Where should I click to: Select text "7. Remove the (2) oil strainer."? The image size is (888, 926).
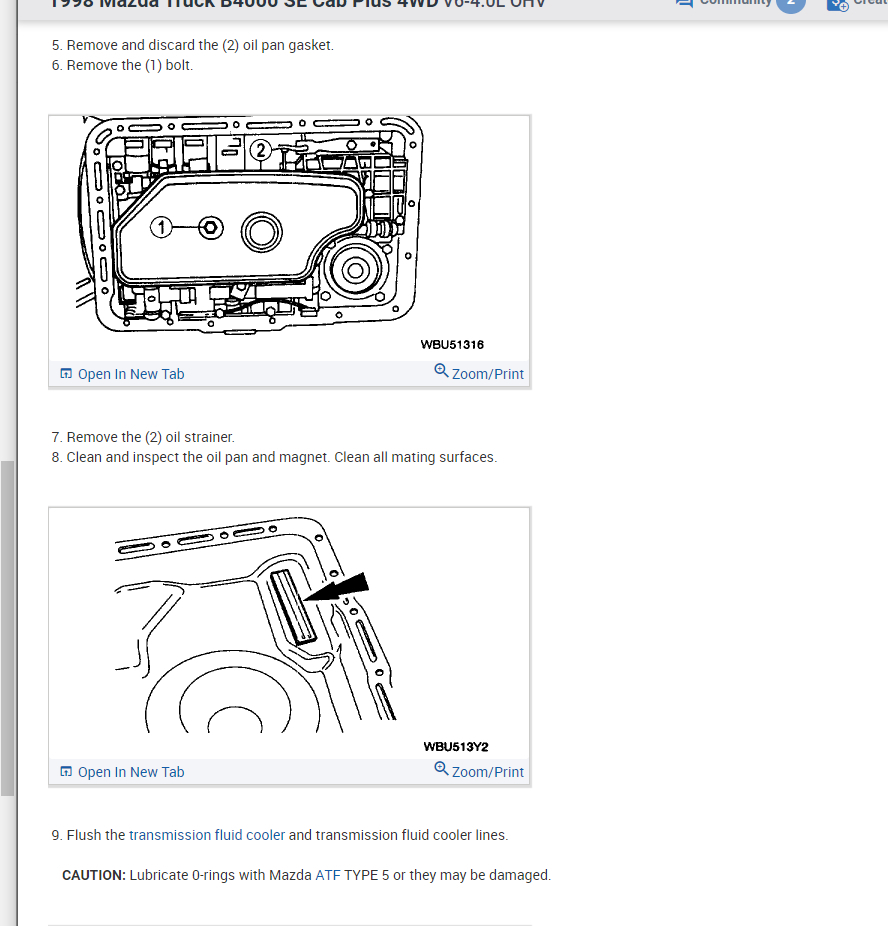(x=143, y=437)
